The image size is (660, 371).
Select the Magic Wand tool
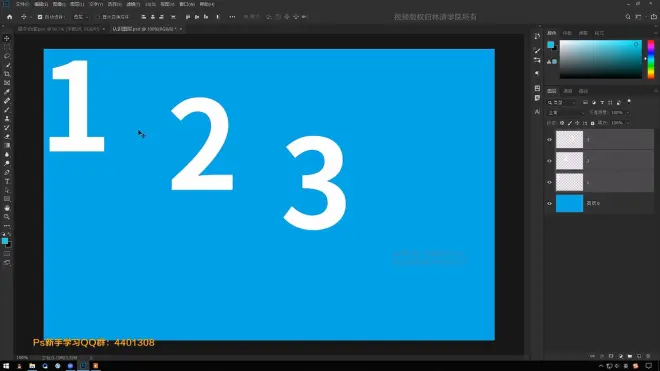point(7,65)
